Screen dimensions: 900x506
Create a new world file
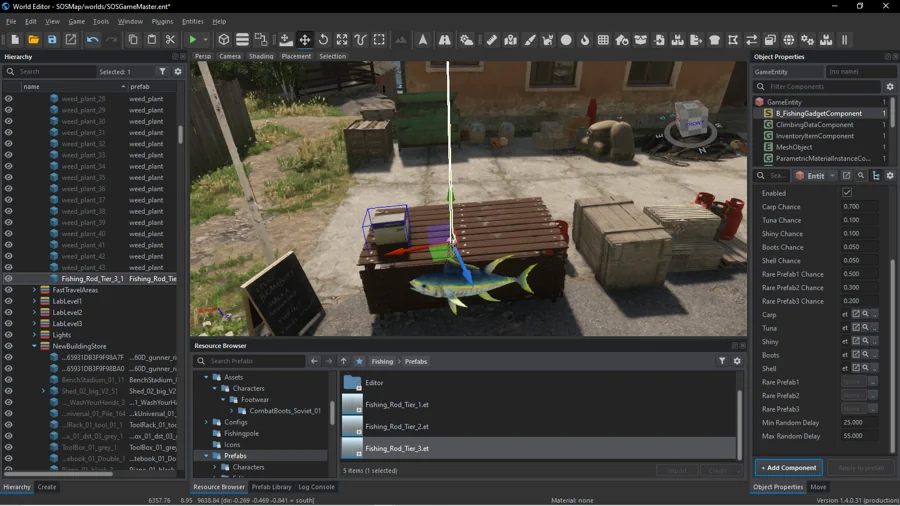pyautogui.click(x=15, y=40)
